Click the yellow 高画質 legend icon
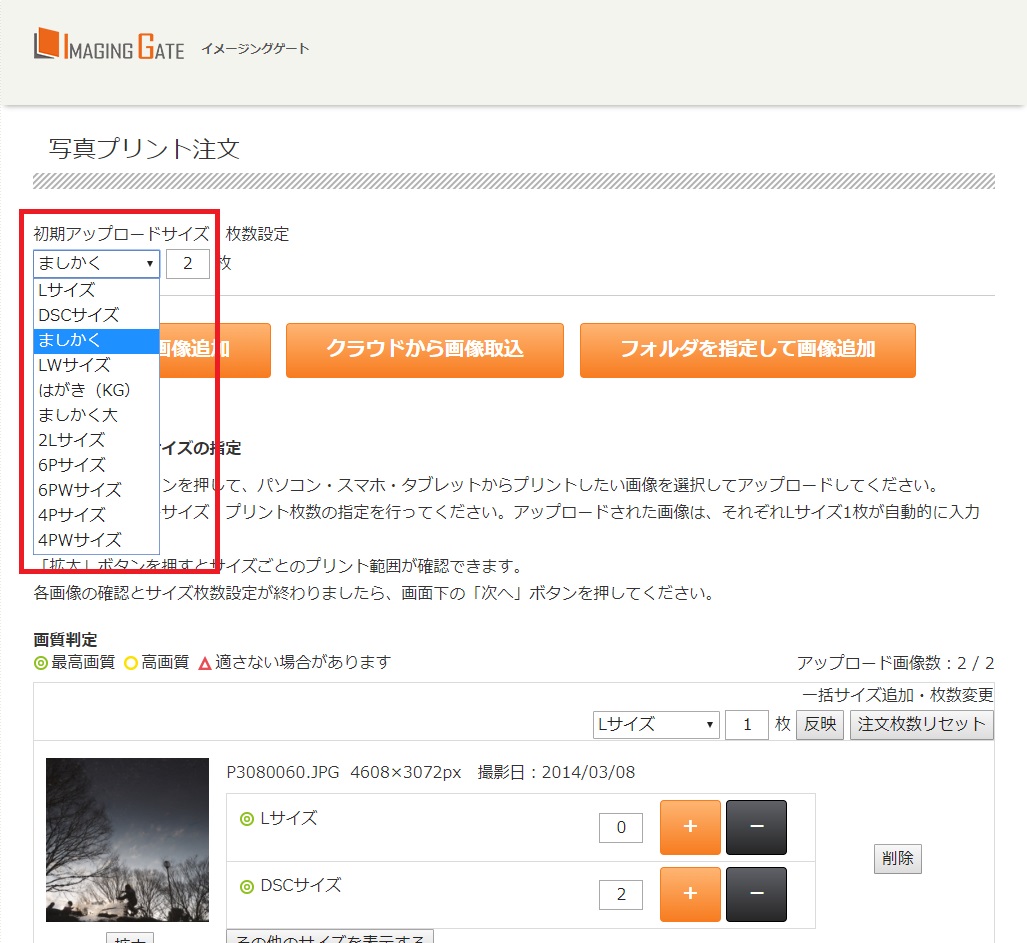This screenshot has width=1027, height=943. coord(131,663)
